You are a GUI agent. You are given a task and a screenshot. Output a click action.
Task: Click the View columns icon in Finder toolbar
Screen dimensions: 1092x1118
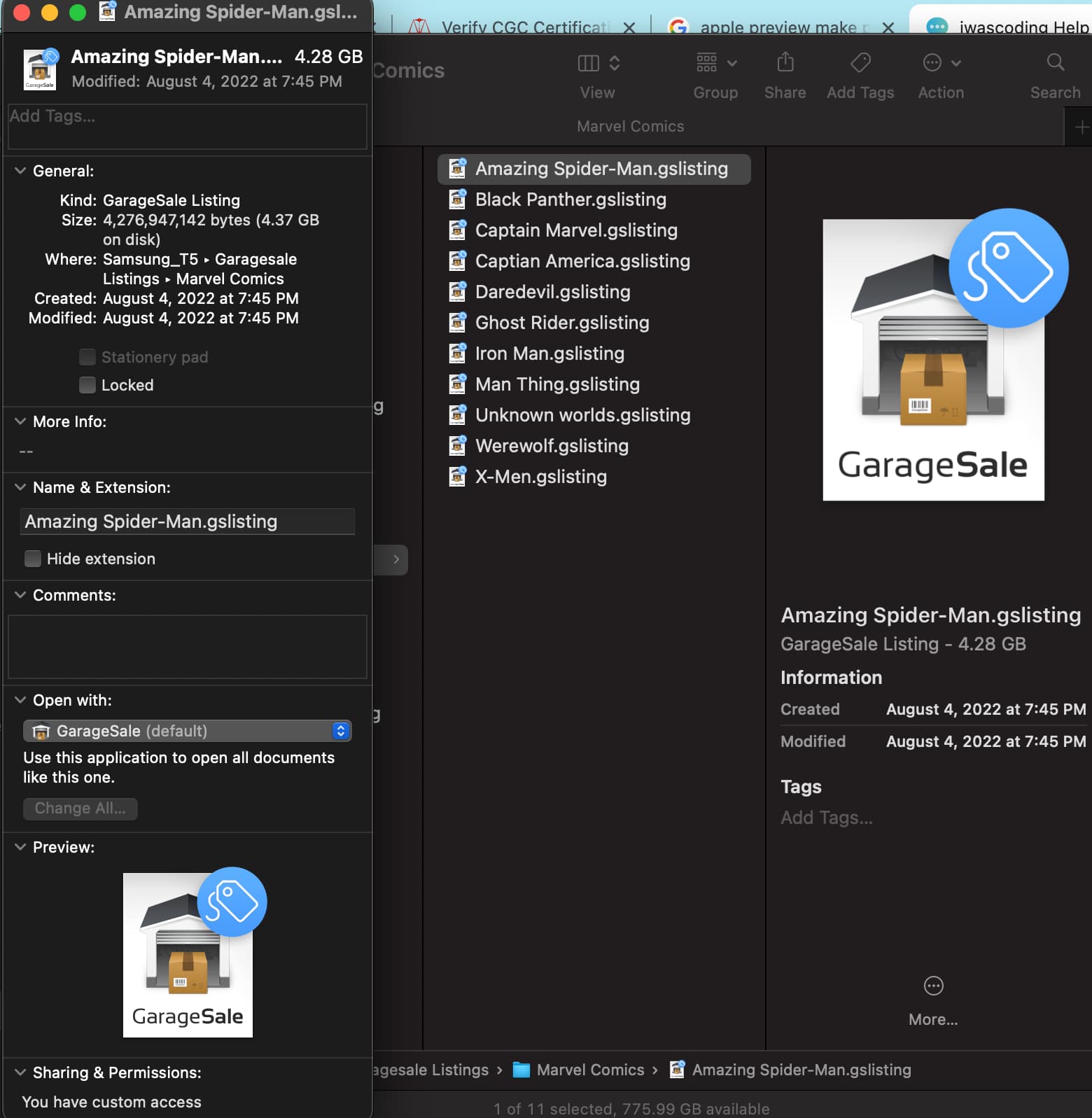click(x=588, y=64)
